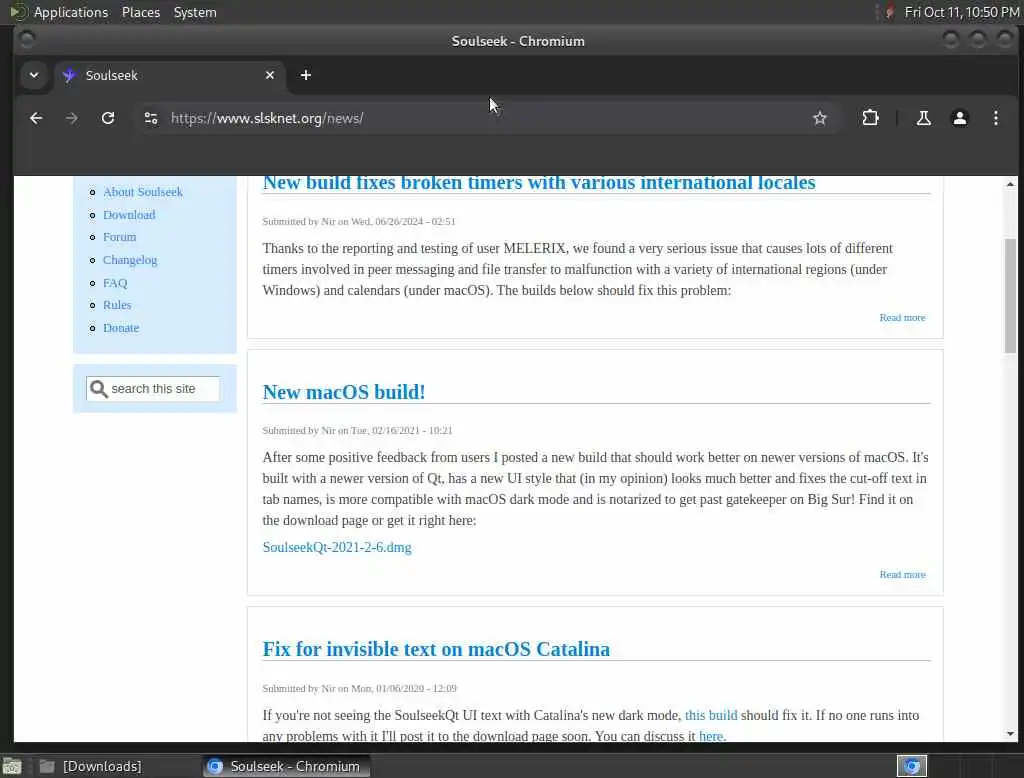
Task: Read more on the macOS build article
Action: pos(902,575)
